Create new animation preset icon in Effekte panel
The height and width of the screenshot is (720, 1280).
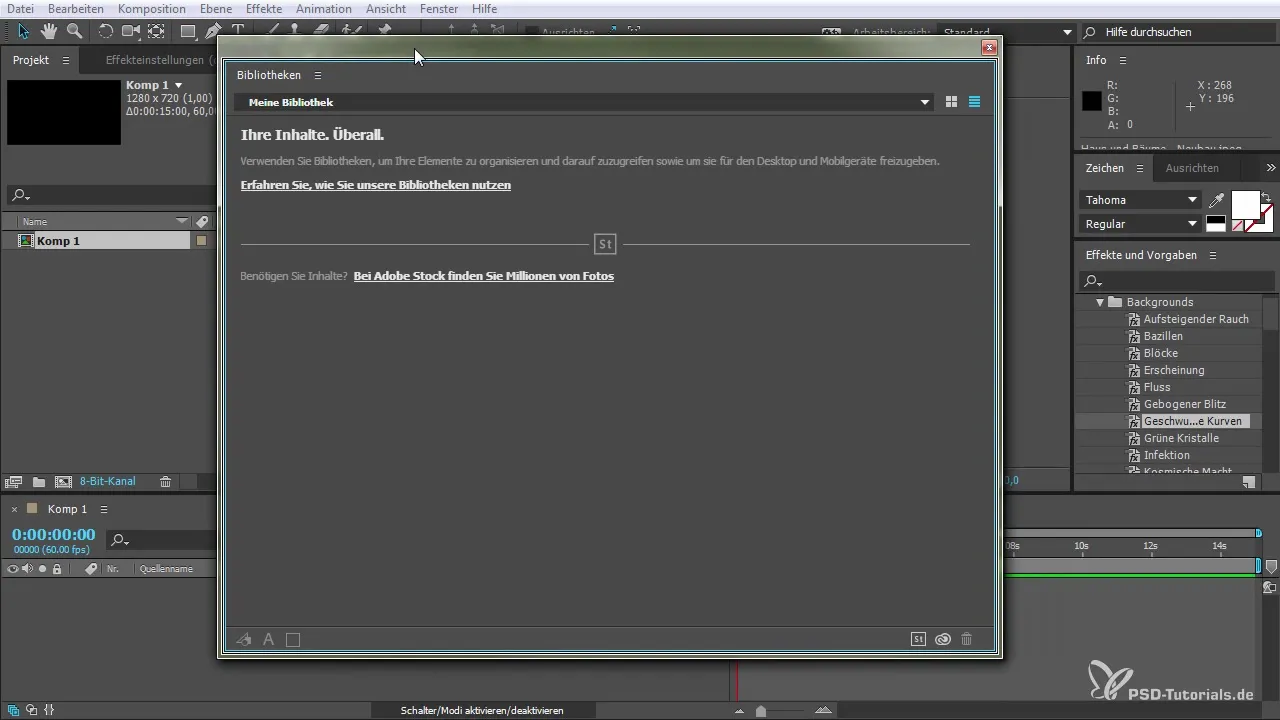(1249, 481)
